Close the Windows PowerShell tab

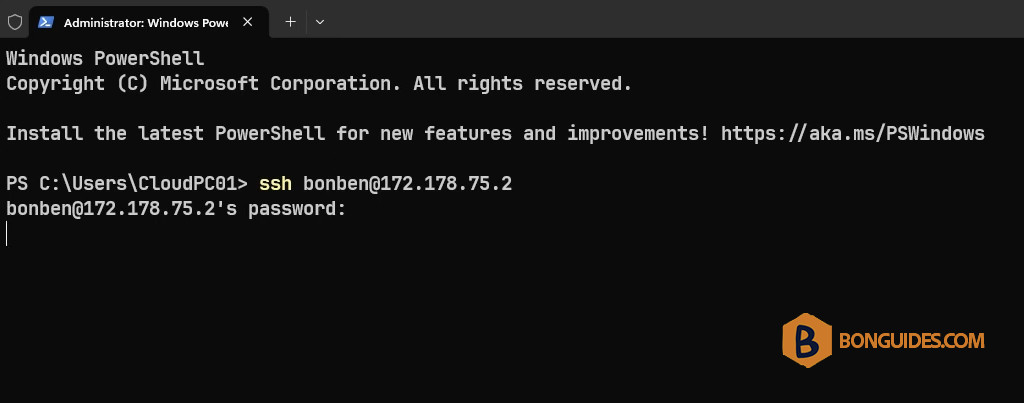coord(248,22)
